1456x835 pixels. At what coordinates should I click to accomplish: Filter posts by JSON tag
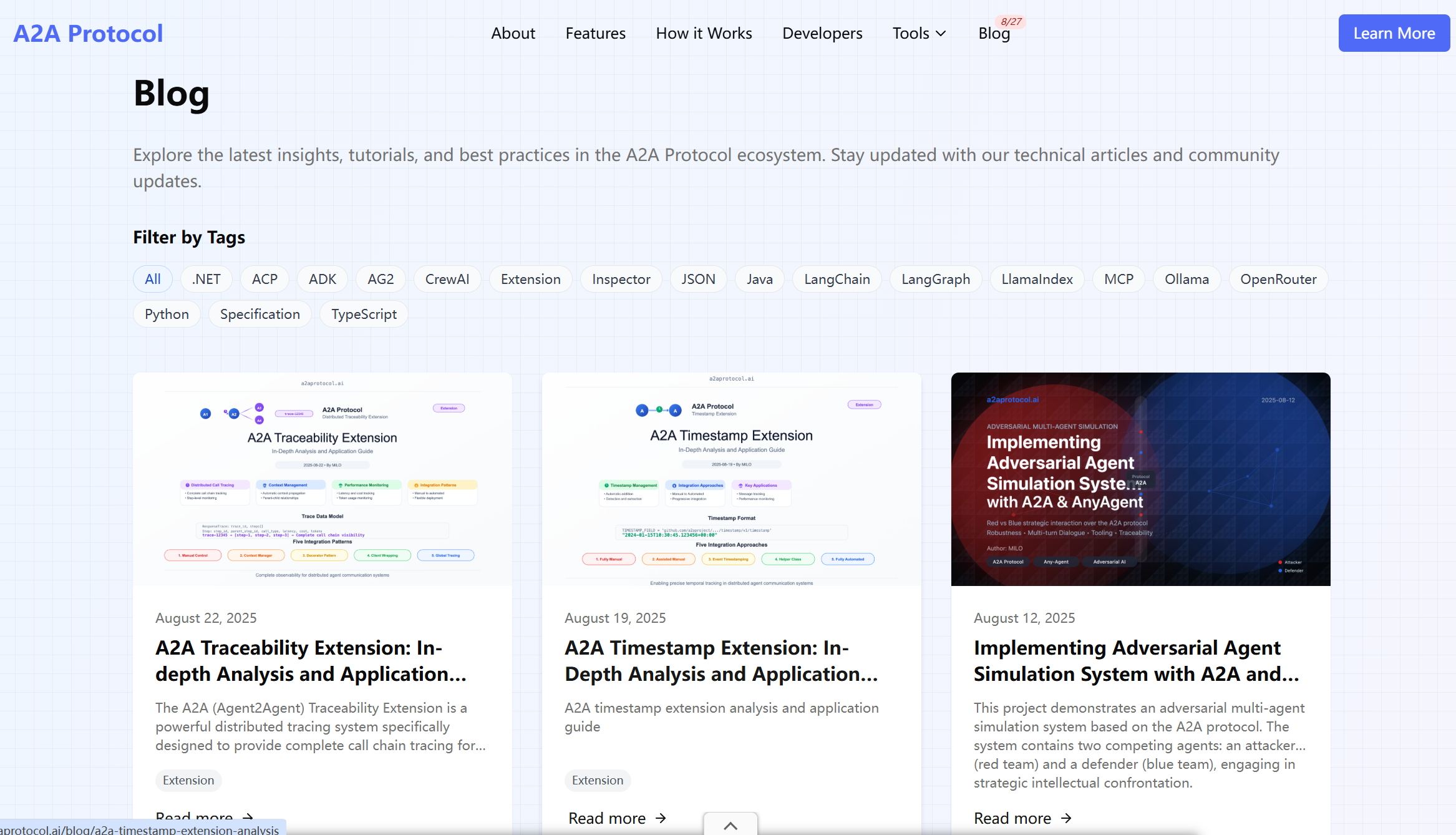click(699, 279)
